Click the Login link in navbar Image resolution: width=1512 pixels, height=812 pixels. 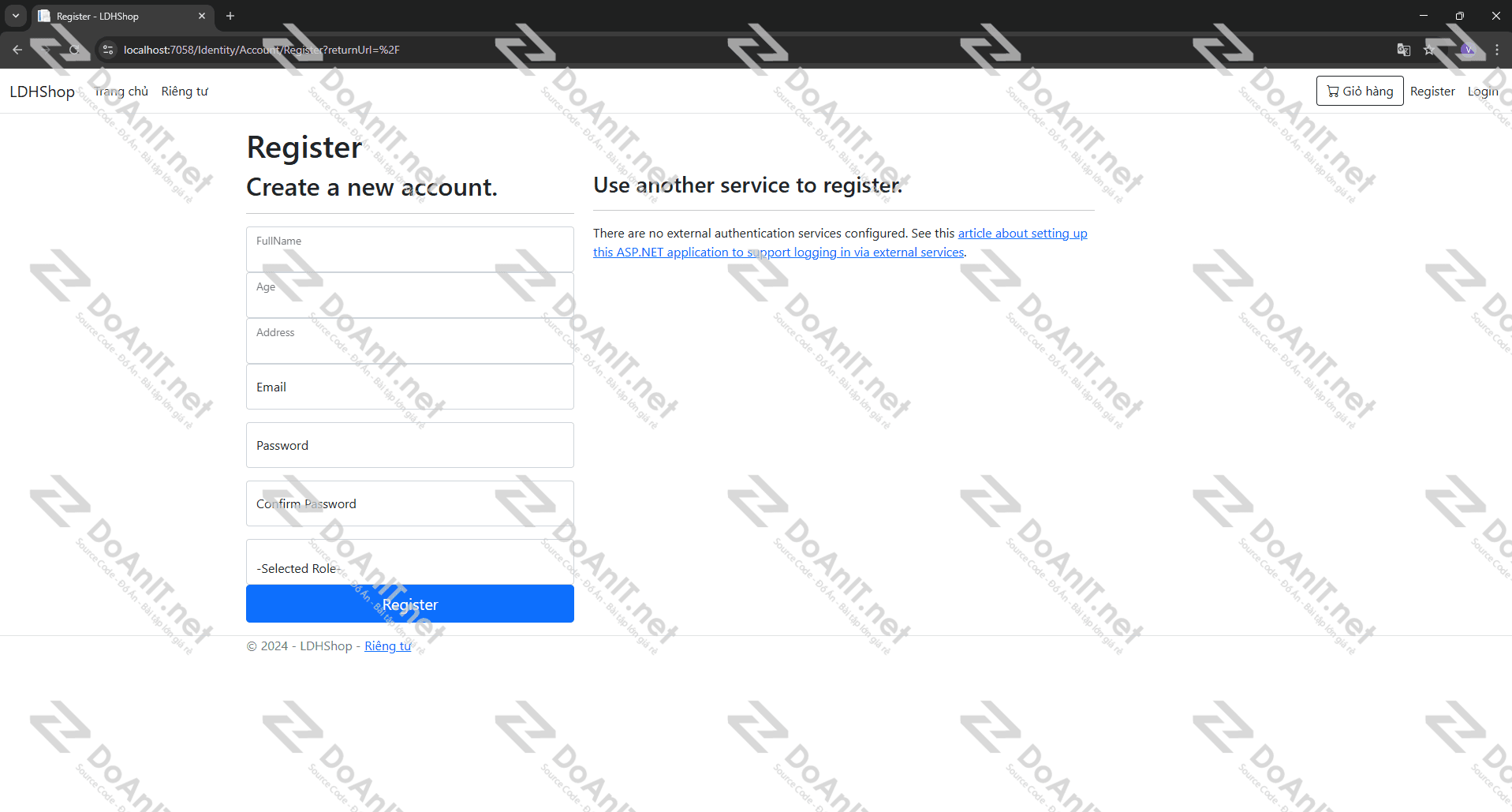(x=1483, y=92)
